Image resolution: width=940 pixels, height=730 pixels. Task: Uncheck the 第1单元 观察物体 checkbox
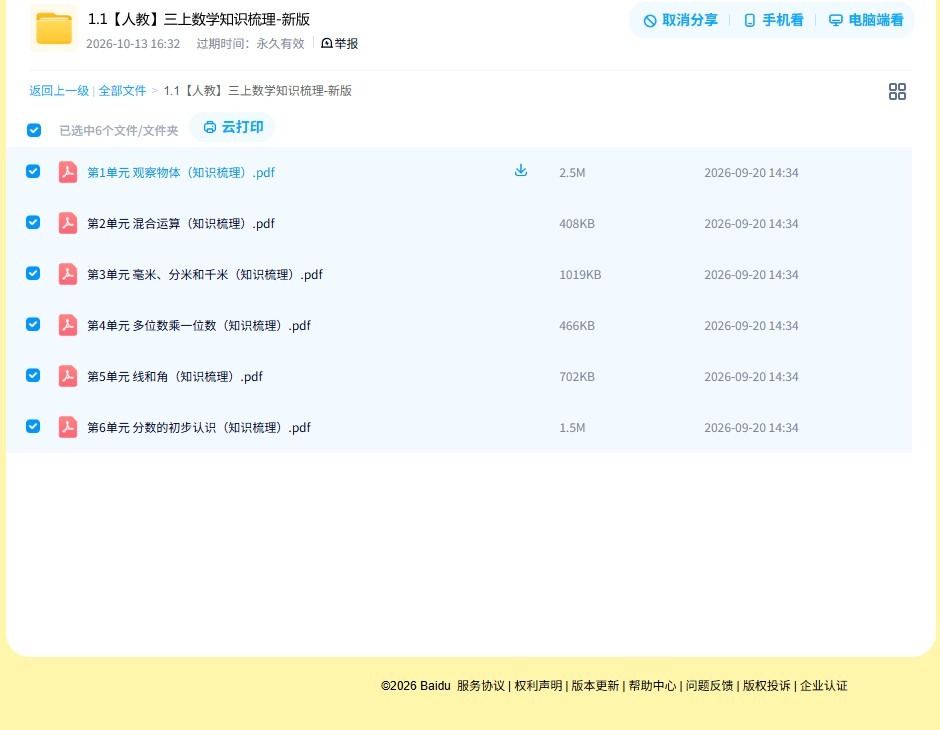pyautogui.click(x=33, y=171)
